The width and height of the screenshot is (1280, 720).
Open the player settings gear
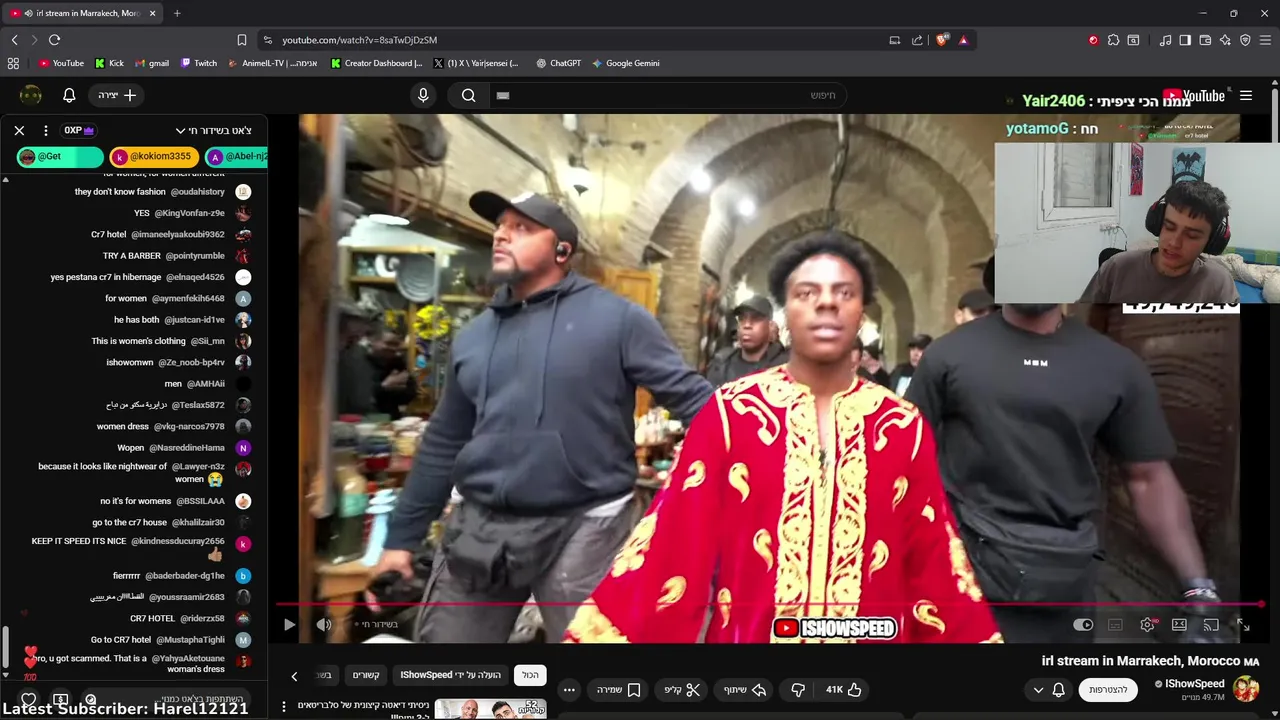point(1148,625)
